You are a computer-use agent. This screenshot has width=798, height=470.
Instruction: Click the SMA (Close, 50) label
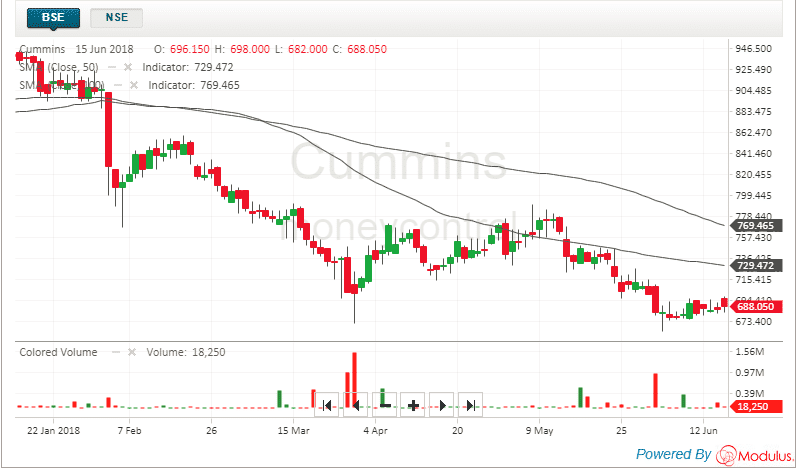tap(59, 67)
